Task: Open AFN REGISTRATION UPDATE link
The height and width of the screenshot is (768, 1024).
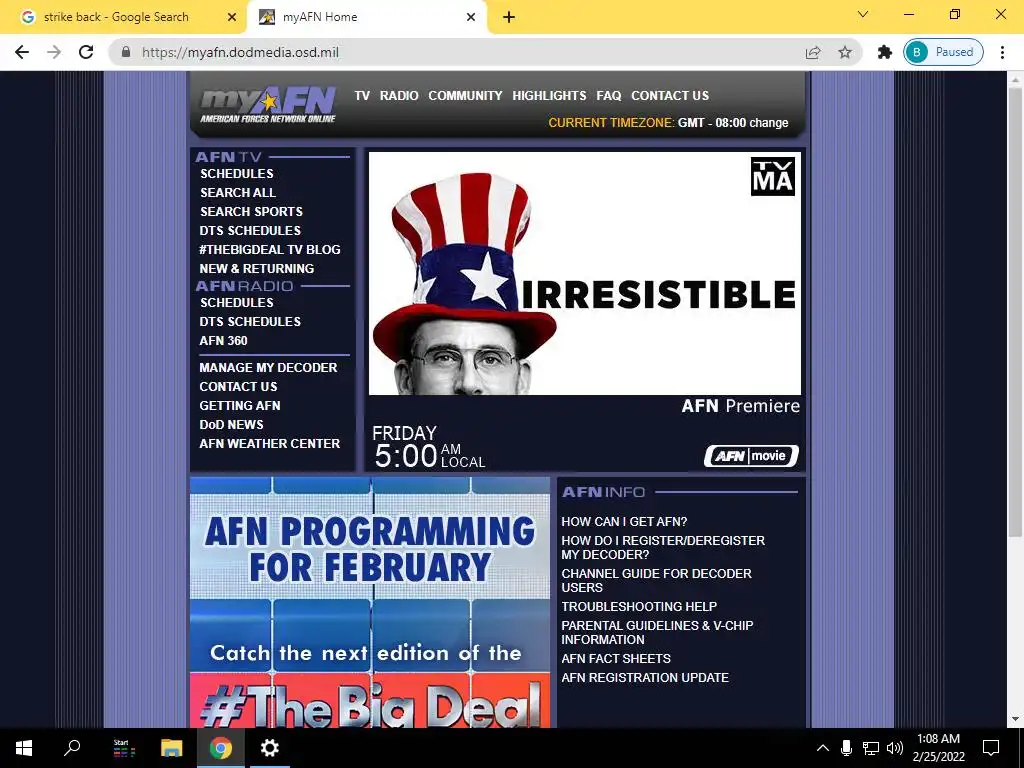Action: tap(645, 678)
